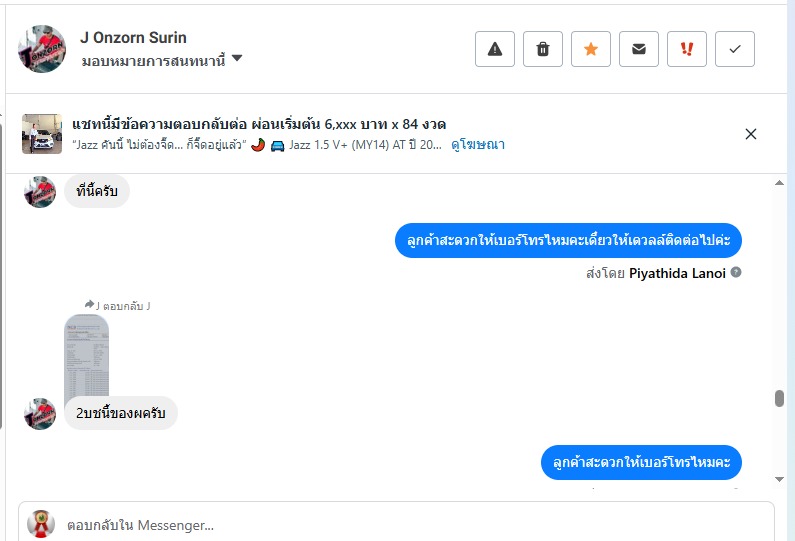Toggle the checkmark mark-as-done button
Screen dimensions: 795x541
coord(734,49)
